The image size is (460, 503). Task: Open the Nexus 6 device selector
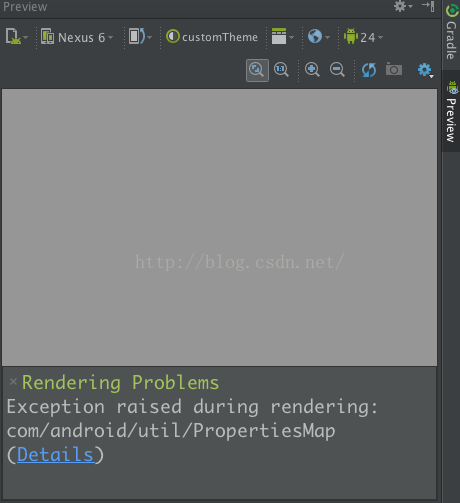pos(77,37)
